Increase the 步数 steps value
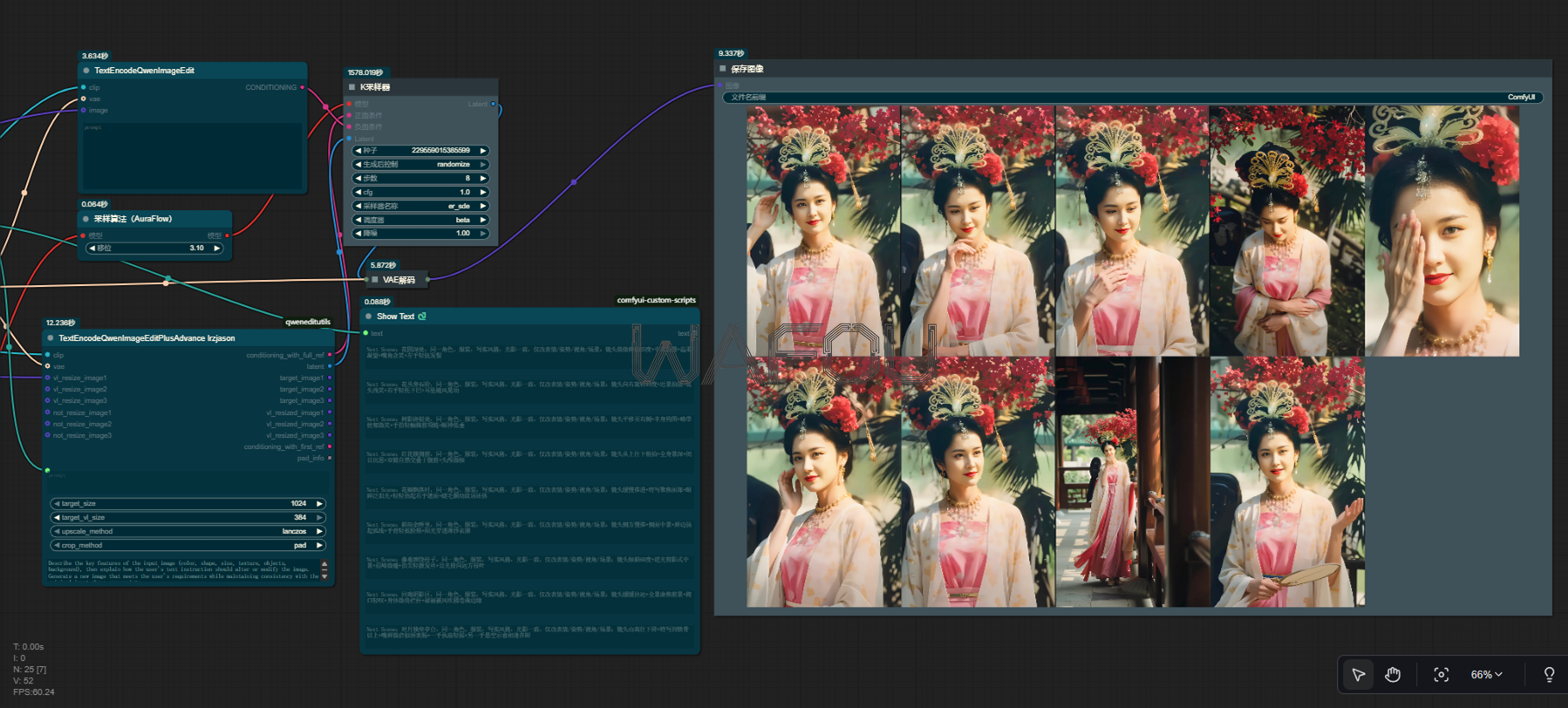The height and width of the screenshot is (708, 1568). tap(482, 178)
